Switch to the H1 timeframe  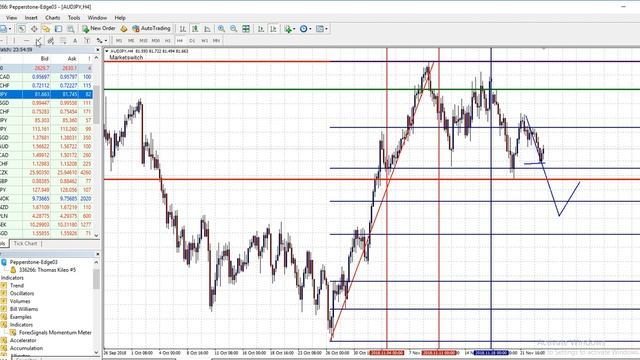click(x=168, y=40)
